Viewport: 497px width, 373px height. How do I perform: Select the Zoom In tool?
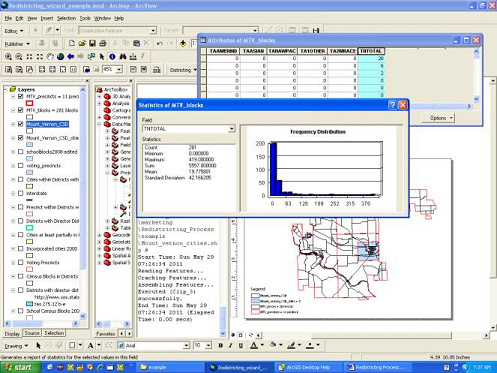[8, 57]
